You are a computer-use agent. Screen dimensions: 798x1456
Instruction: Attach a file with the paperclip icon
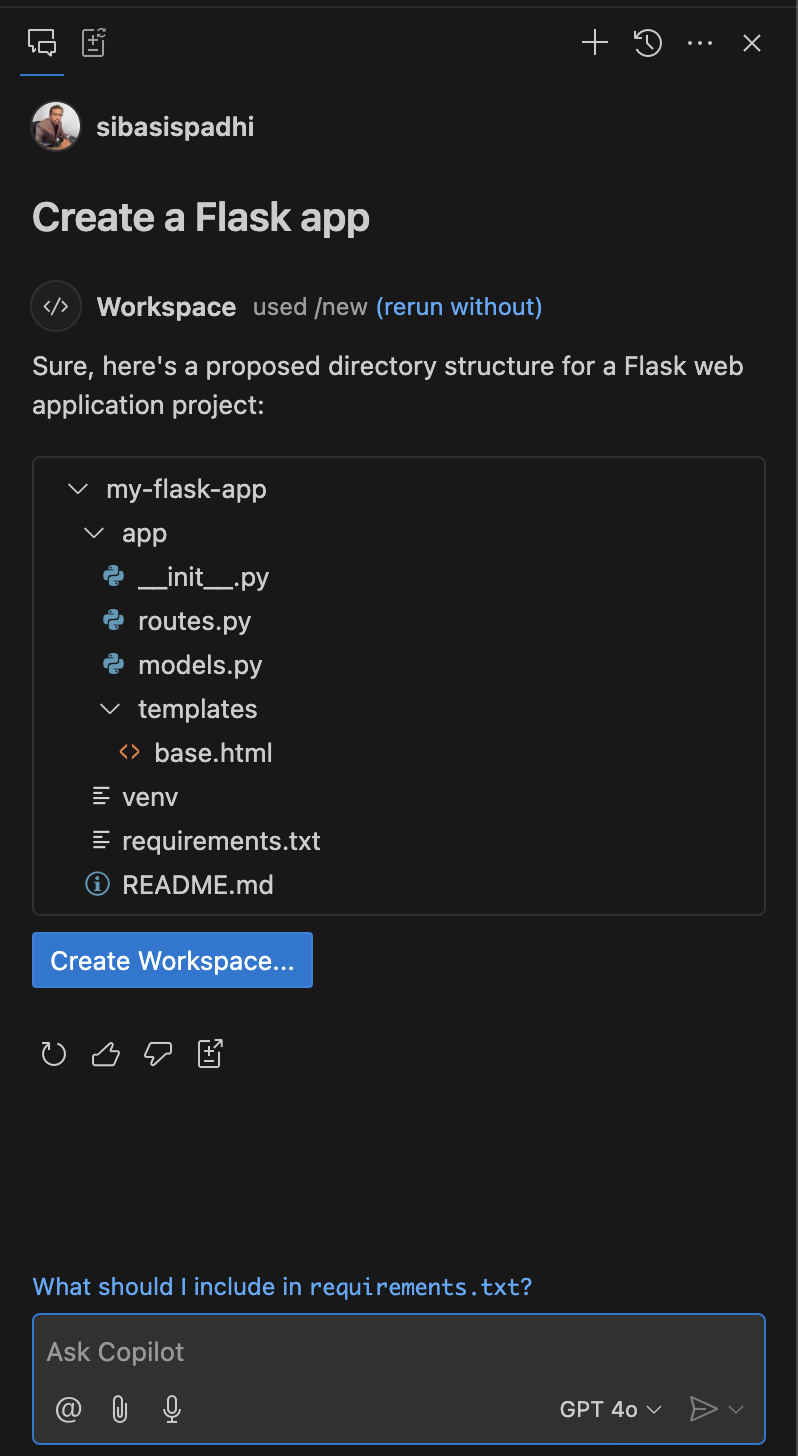[x=120, y=1409]
